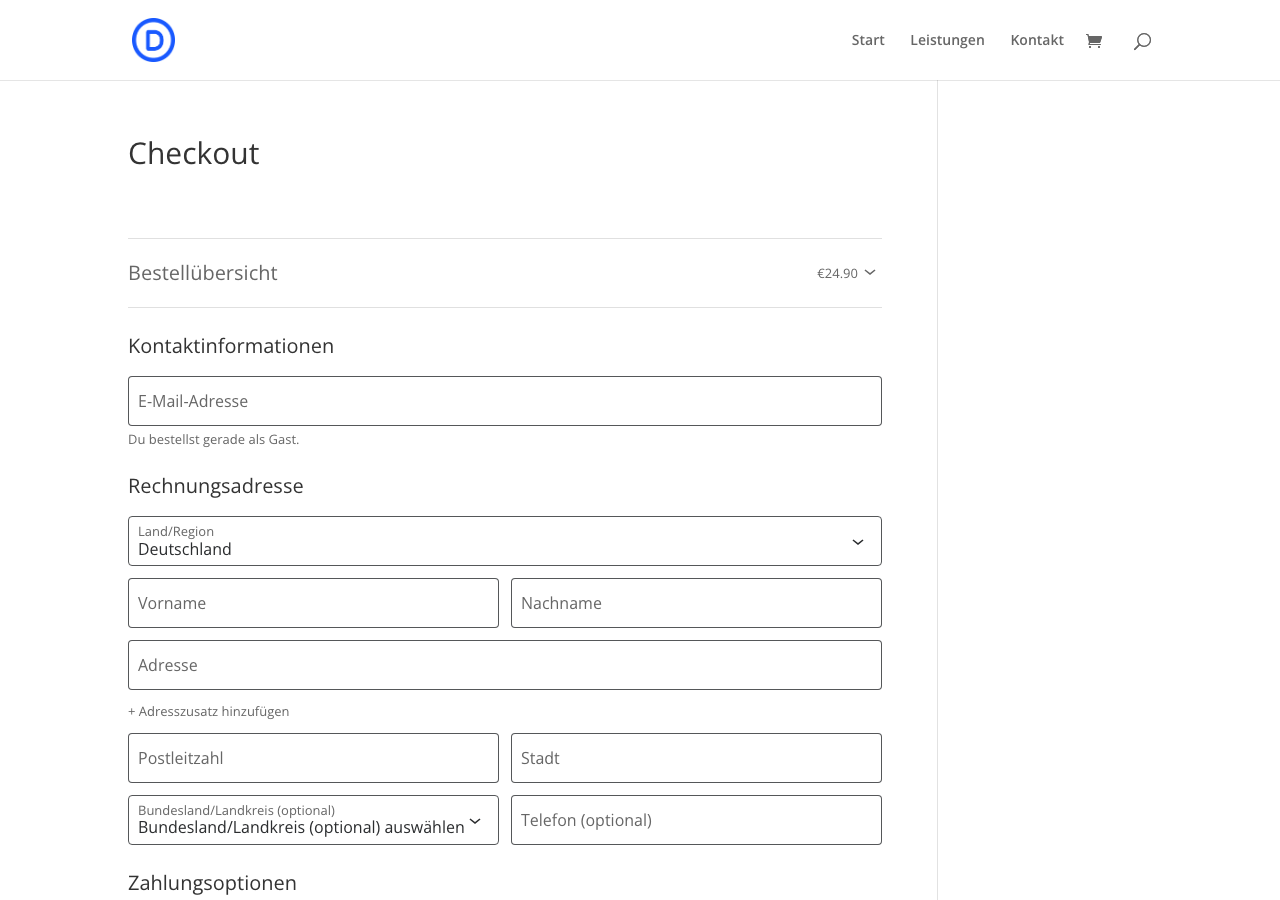Open the search icon in header
The width and height of the screenshot is (1280, 900).
pyautogui.click(x=1142, y=41)
